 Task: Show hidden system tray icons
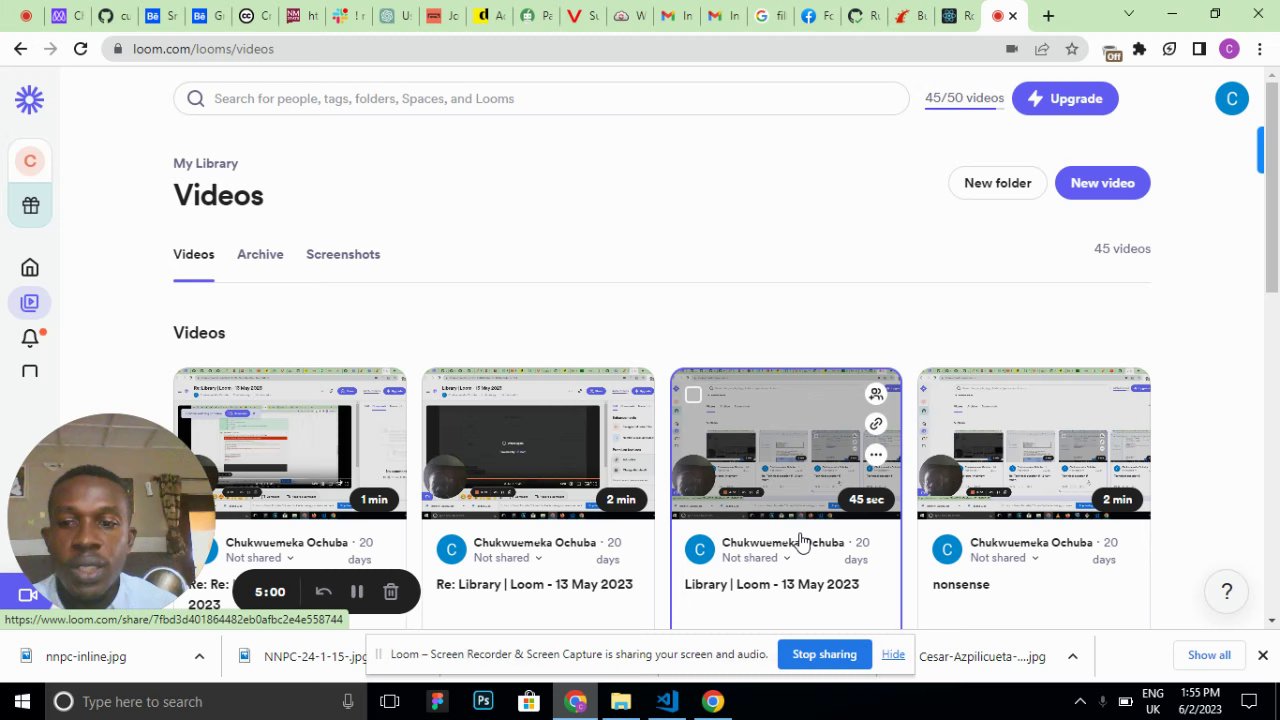point(1080,701)
